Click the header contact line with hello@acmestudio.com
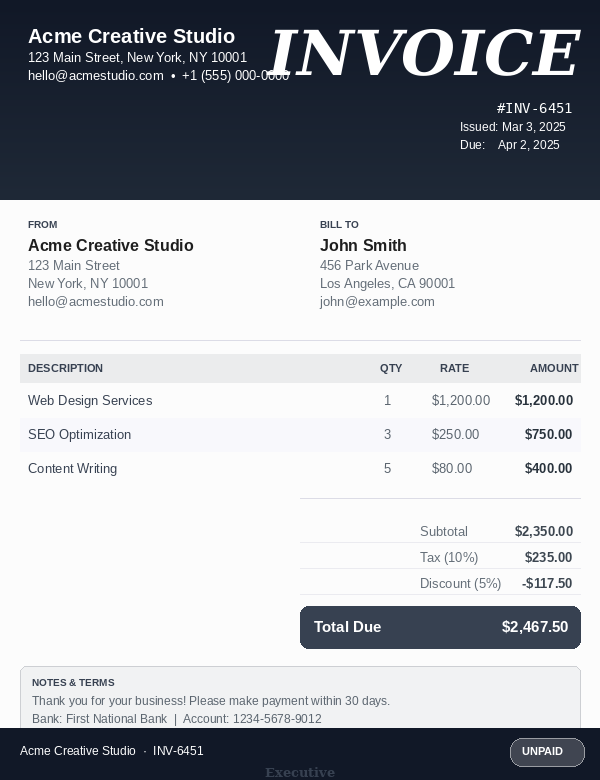 click(159, 76)
